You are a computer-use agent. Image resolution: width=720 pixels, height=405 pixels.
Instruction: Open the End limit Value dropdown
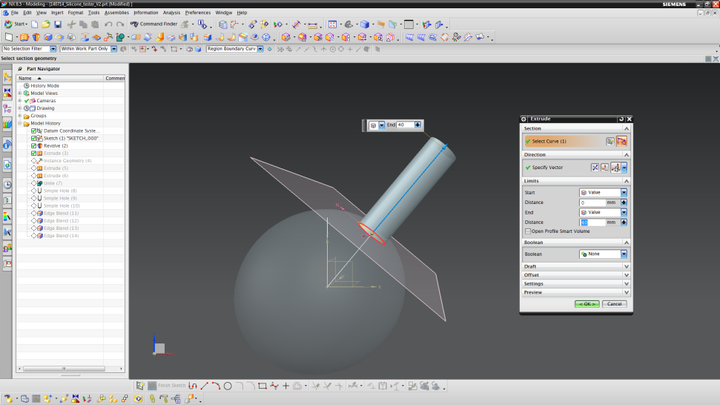click(x=603, y=212)
